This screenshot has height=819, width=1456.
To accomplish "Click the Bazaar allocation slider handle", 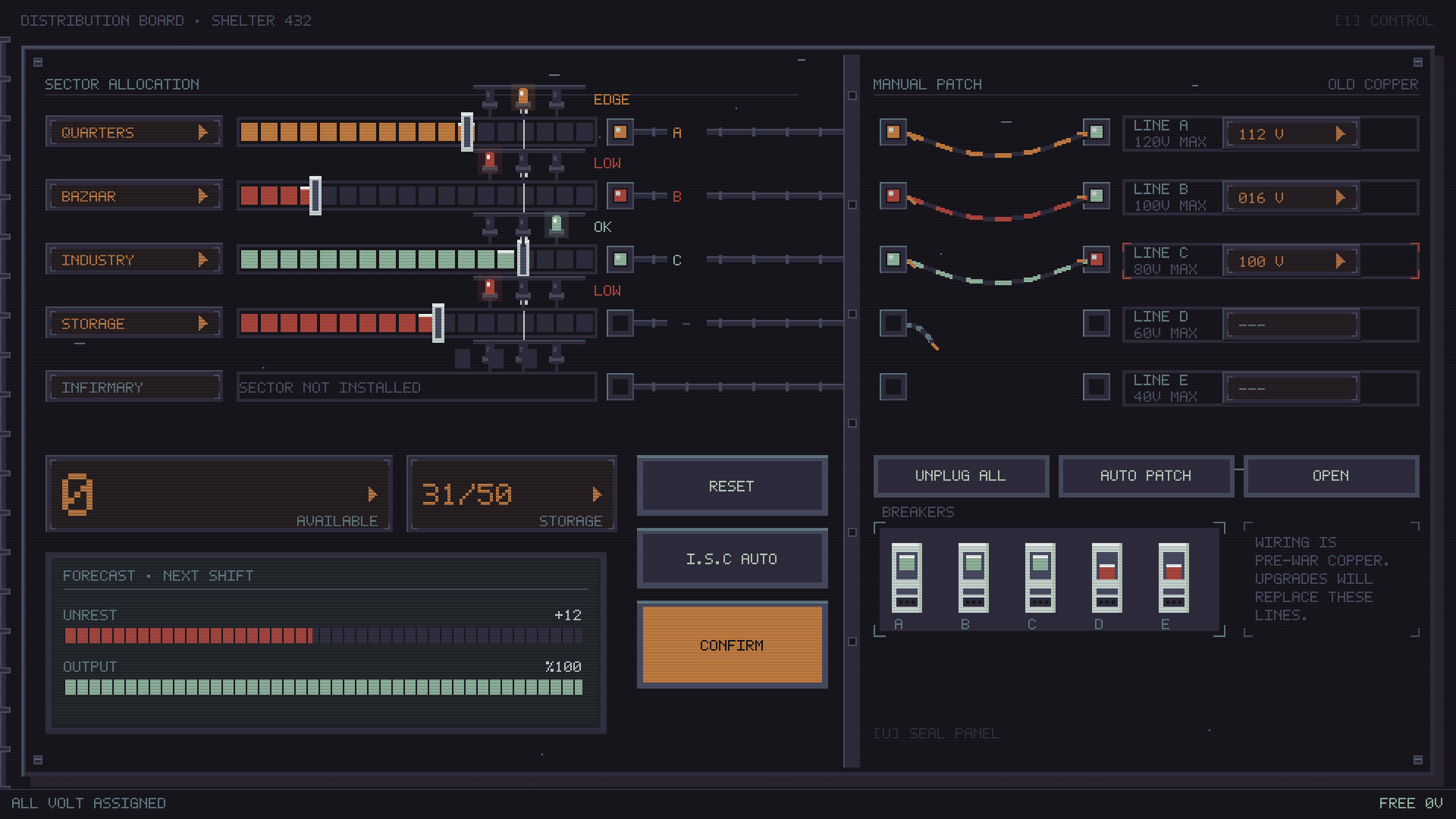I will click(x=315, y=196).
